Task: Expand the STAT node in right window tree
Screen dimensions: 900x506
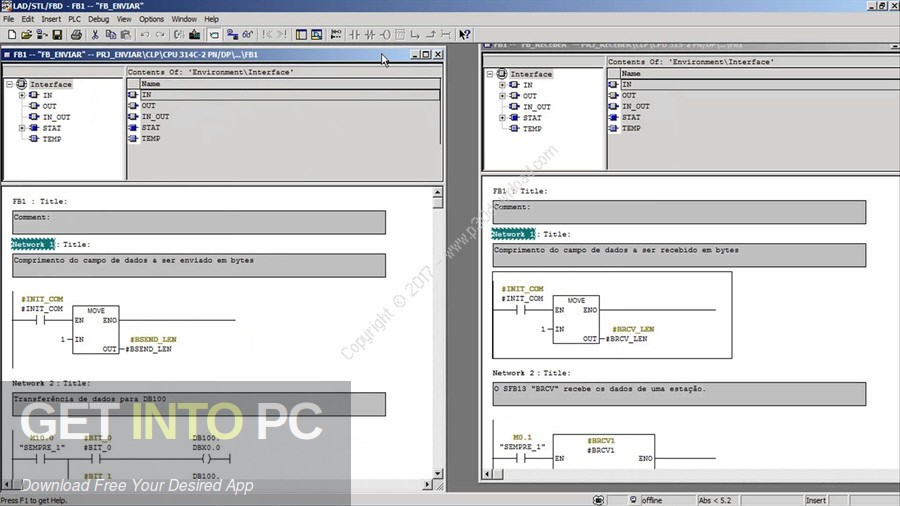Action: point(502,118)
